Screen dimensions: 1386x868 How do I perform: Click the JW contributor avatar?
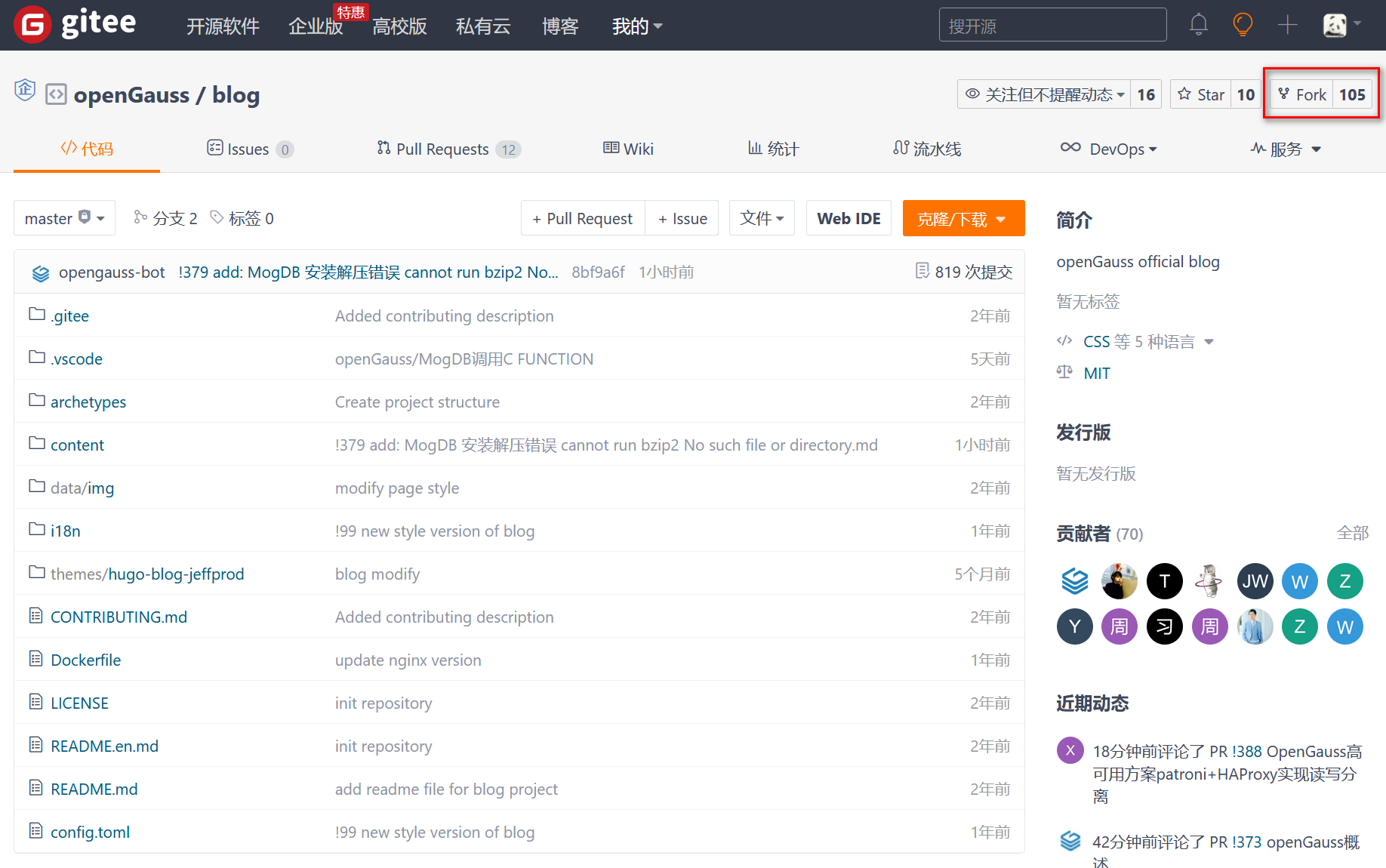[1255, 581]
